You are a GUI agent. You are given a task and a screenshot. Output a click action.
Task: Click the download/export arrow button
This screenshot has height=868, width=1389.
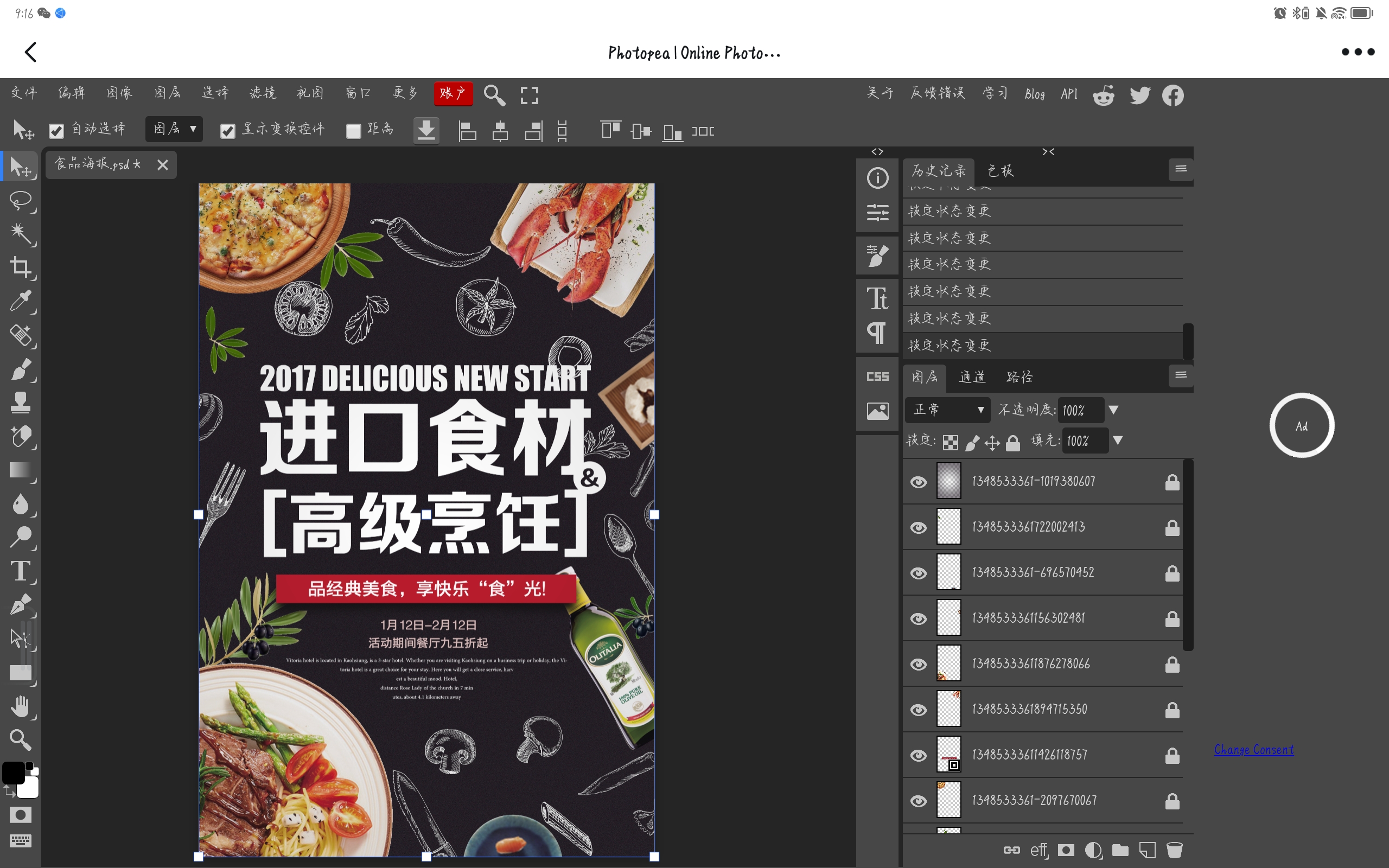[x=426, y=131]
